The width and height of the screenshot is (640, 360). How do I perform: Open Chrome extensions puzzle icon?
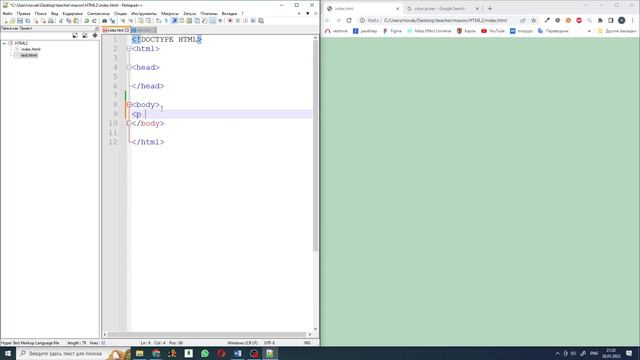pyautogui.click(x=600, y=20)
